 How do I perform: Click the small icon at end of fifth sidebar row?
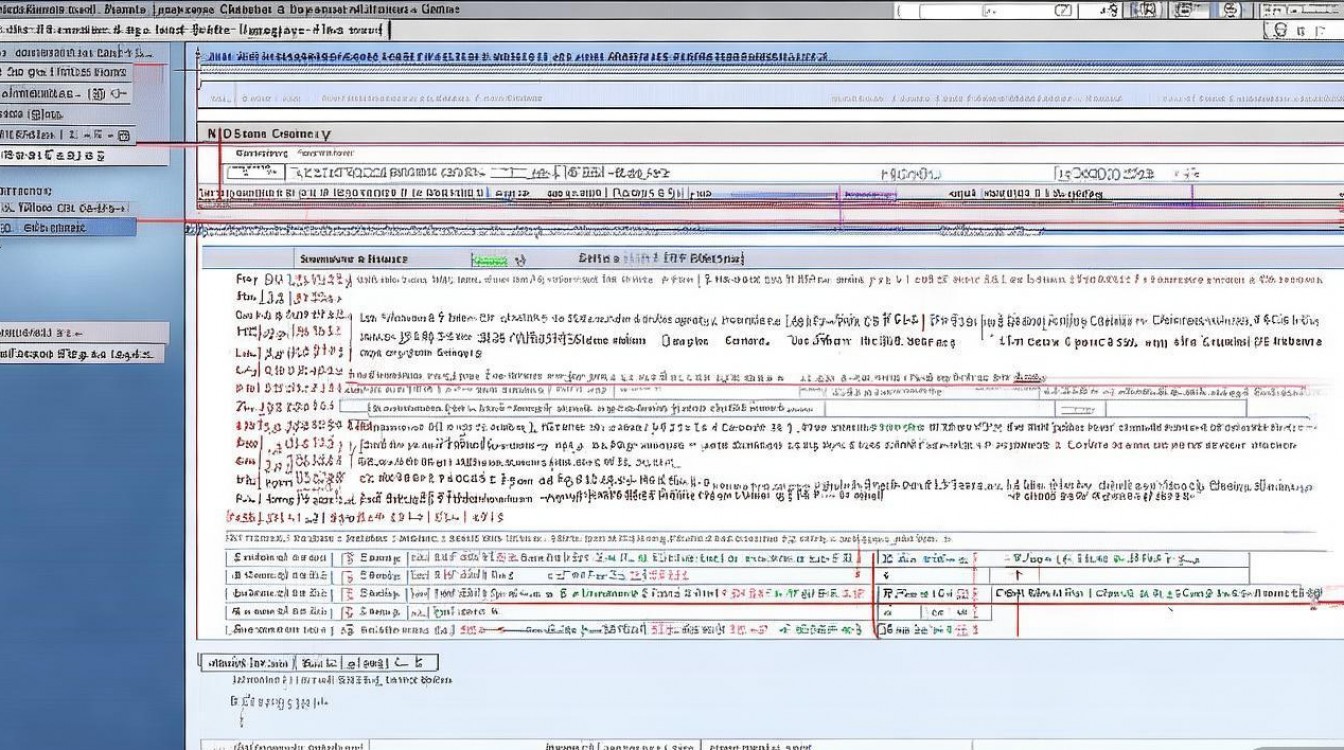pos(124,134)
